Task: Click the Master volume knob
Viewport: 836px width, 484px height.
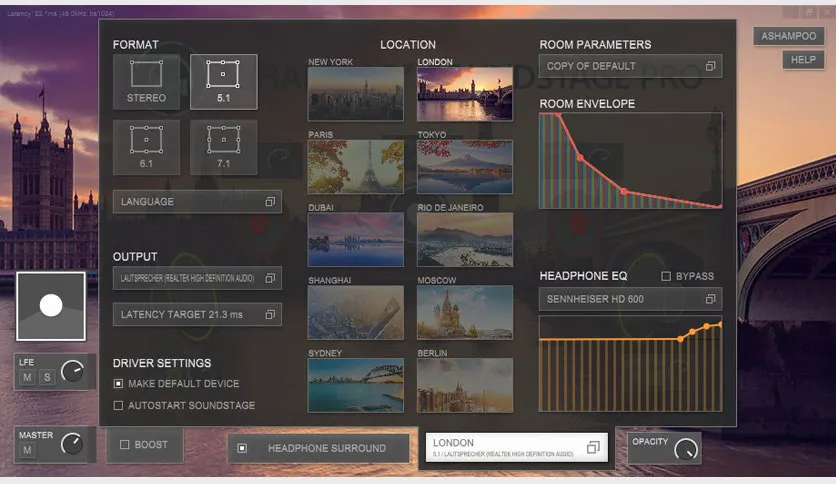Action: tap(72, 443)
